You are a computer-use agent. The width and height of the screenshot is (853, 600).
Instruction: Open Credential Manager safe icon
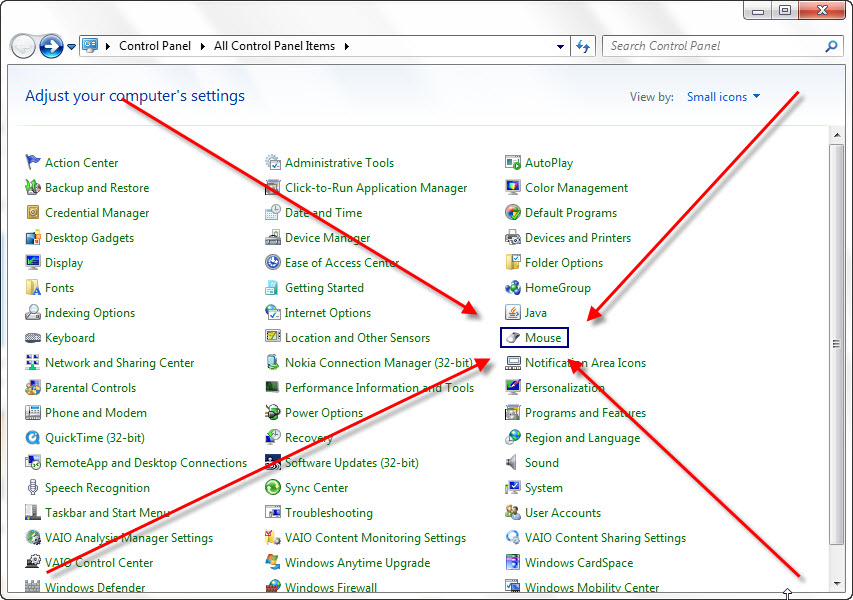[33, 212]
